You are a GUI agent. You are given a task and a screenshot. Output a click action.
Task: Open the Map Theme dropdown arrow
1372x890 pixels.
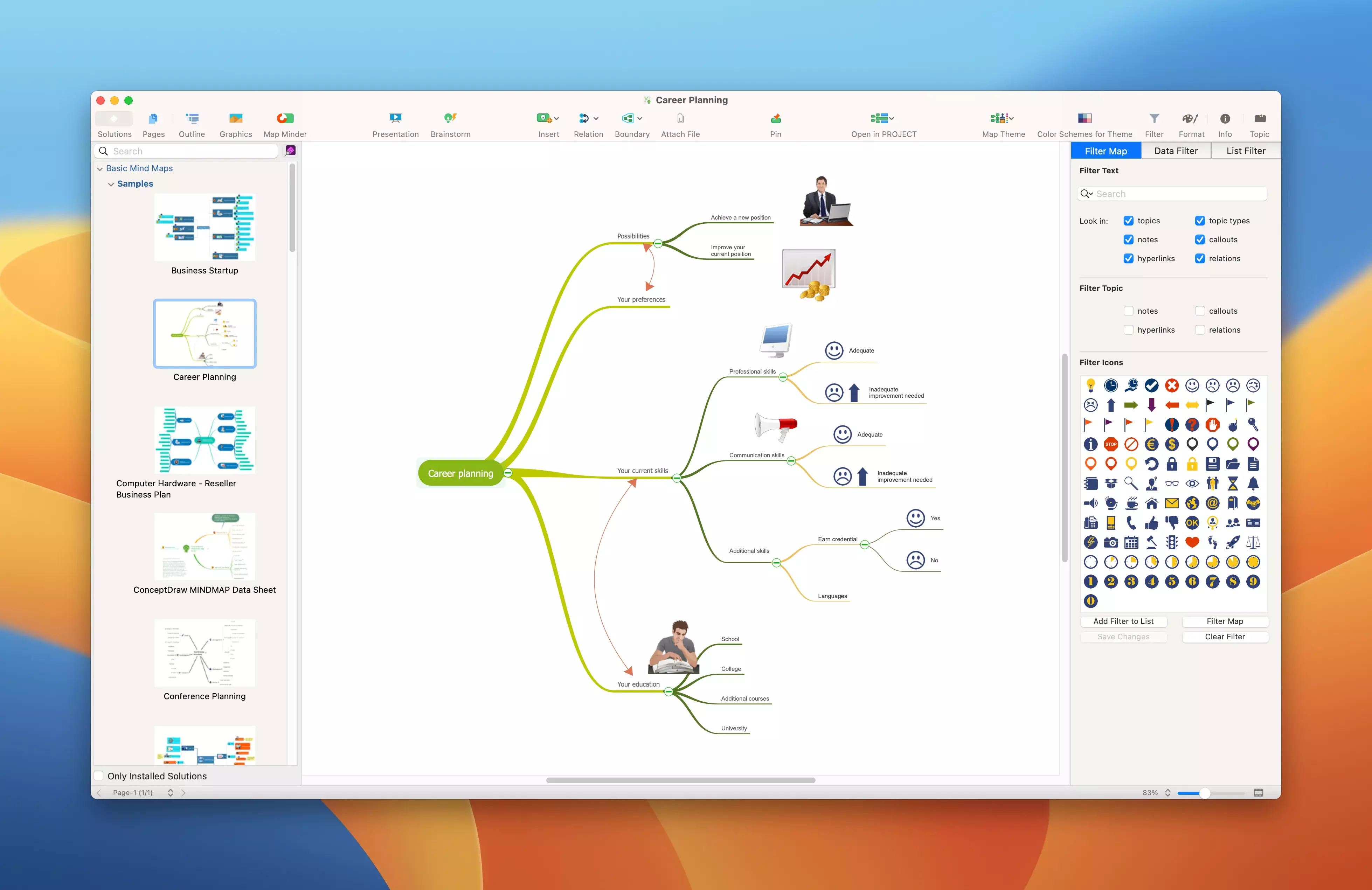click(1011, 119)
